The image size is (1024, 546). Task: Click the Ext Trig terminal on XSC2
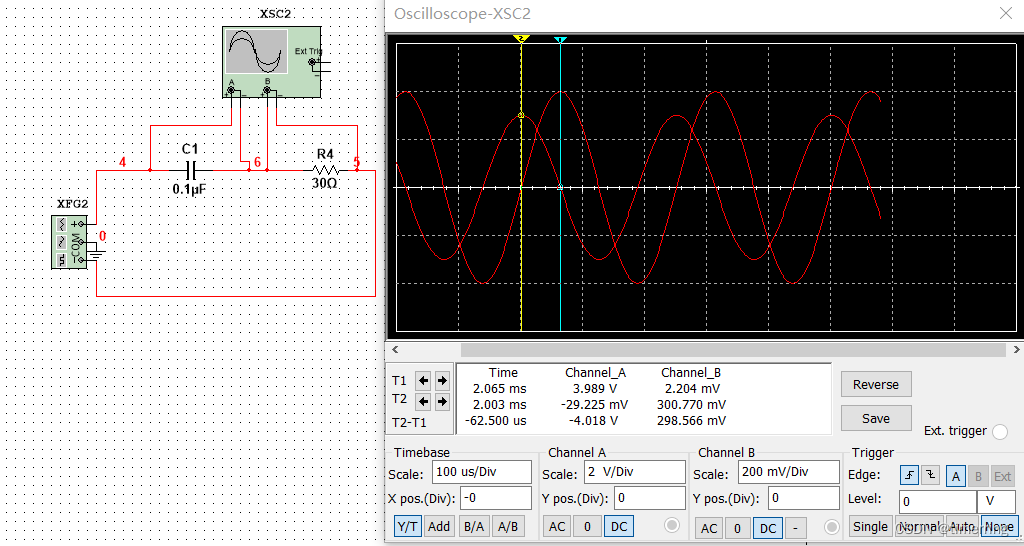[x=312, y=63]
